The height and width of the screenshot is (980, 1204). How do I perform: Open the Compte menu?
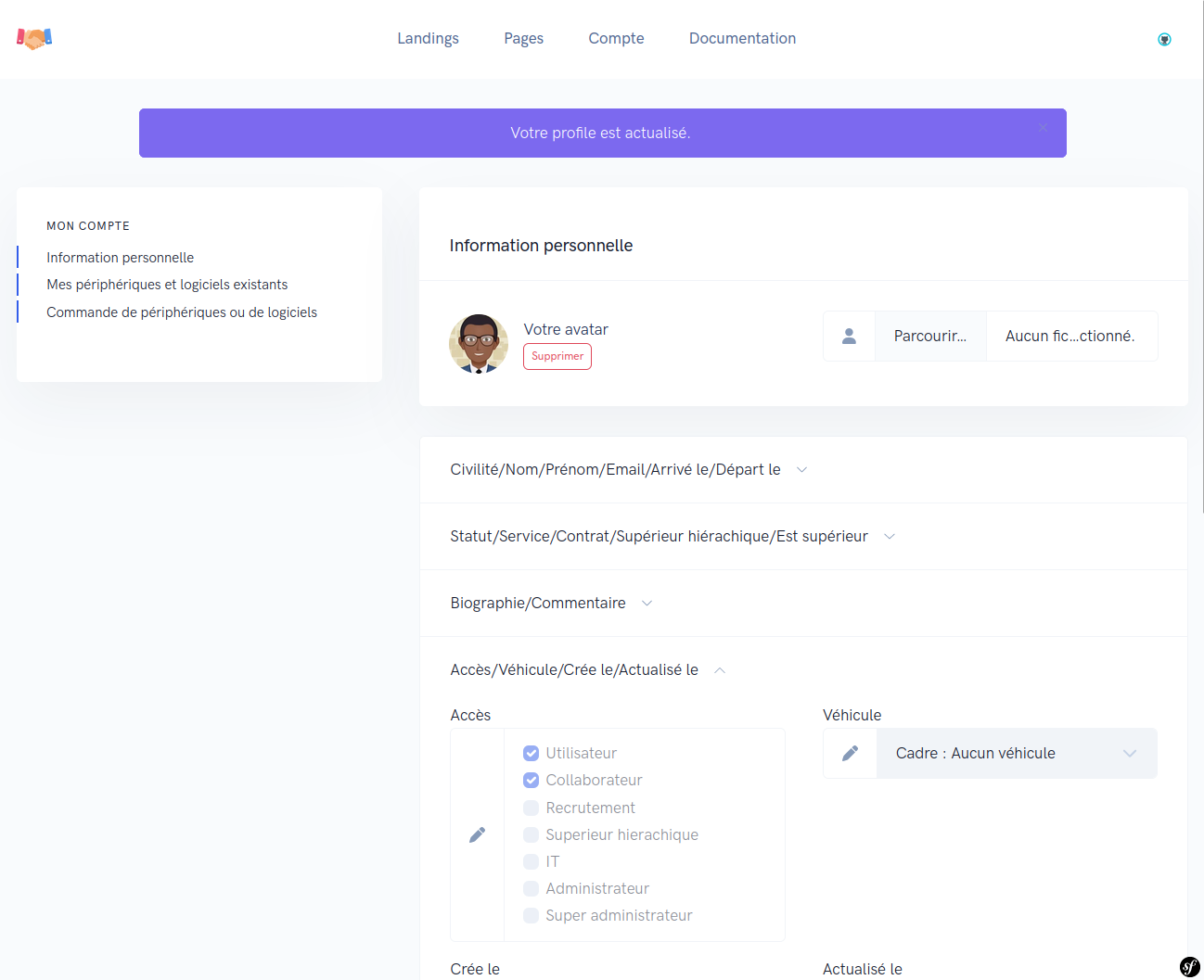click(616, 38)
